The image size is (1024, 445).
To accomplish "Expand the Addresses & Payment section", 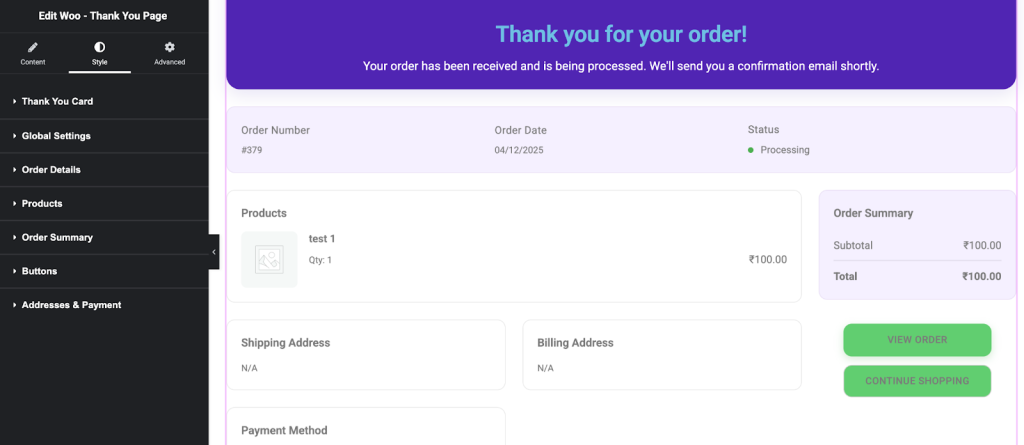I will coord(71,305).
